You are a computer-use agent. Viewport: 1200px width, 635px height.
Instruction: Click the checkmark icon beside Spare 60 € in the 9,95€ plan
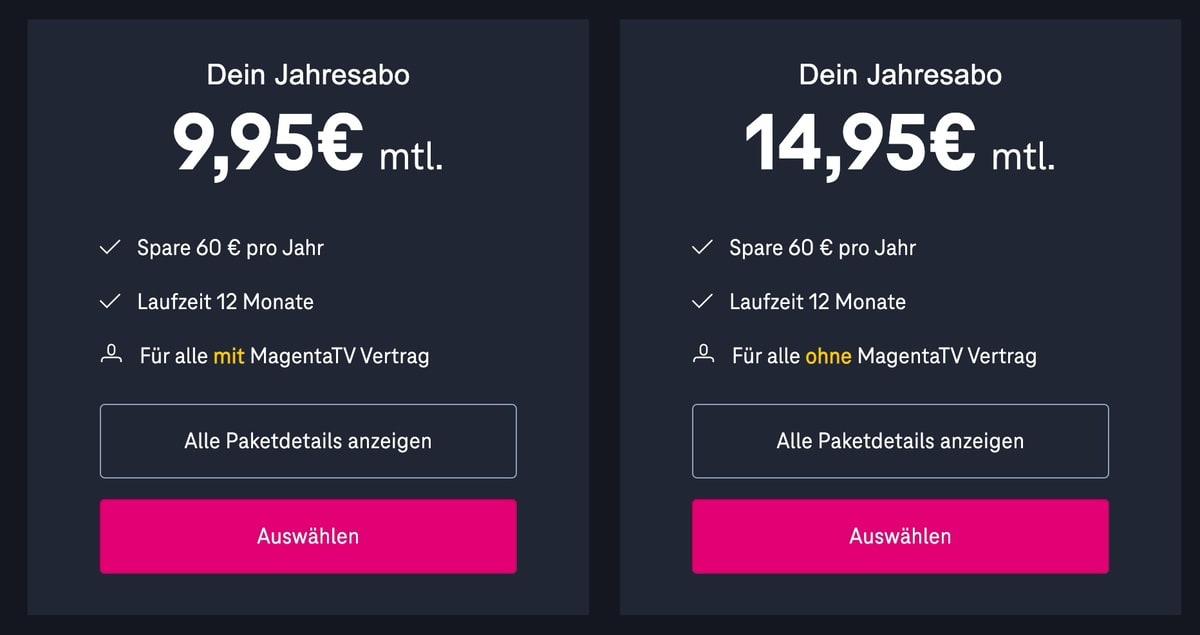click(x=110, y=248)
